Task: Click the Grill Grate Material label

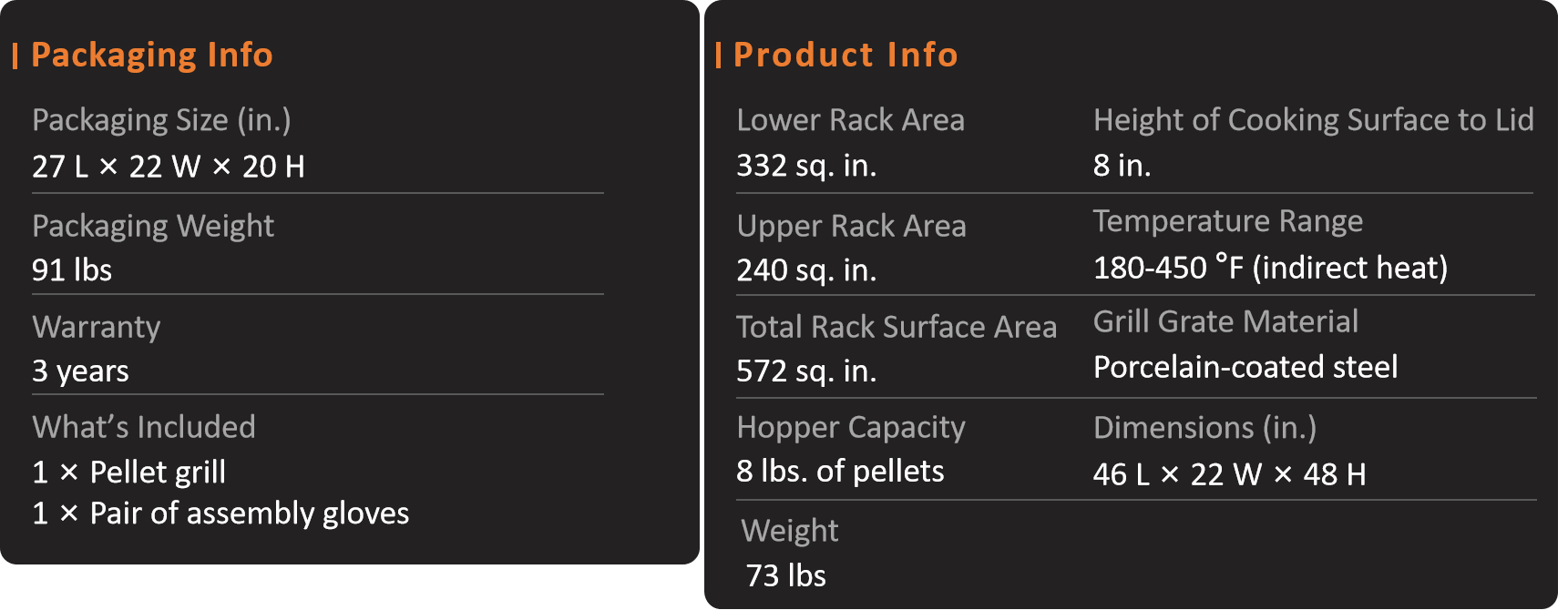Action: (1225, 321)
